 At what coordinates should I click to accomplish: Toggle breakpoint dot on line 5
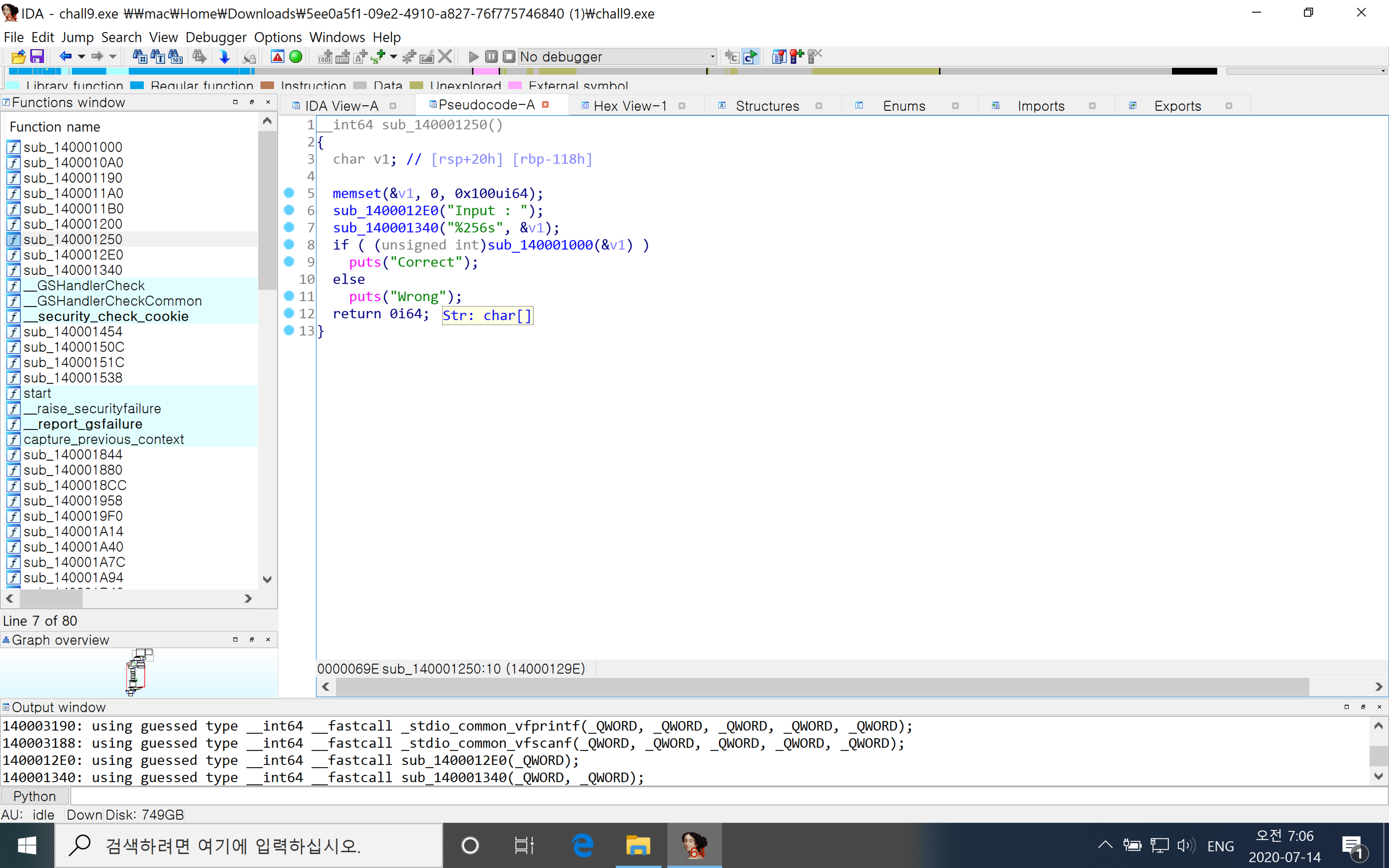tap(289, 193)
